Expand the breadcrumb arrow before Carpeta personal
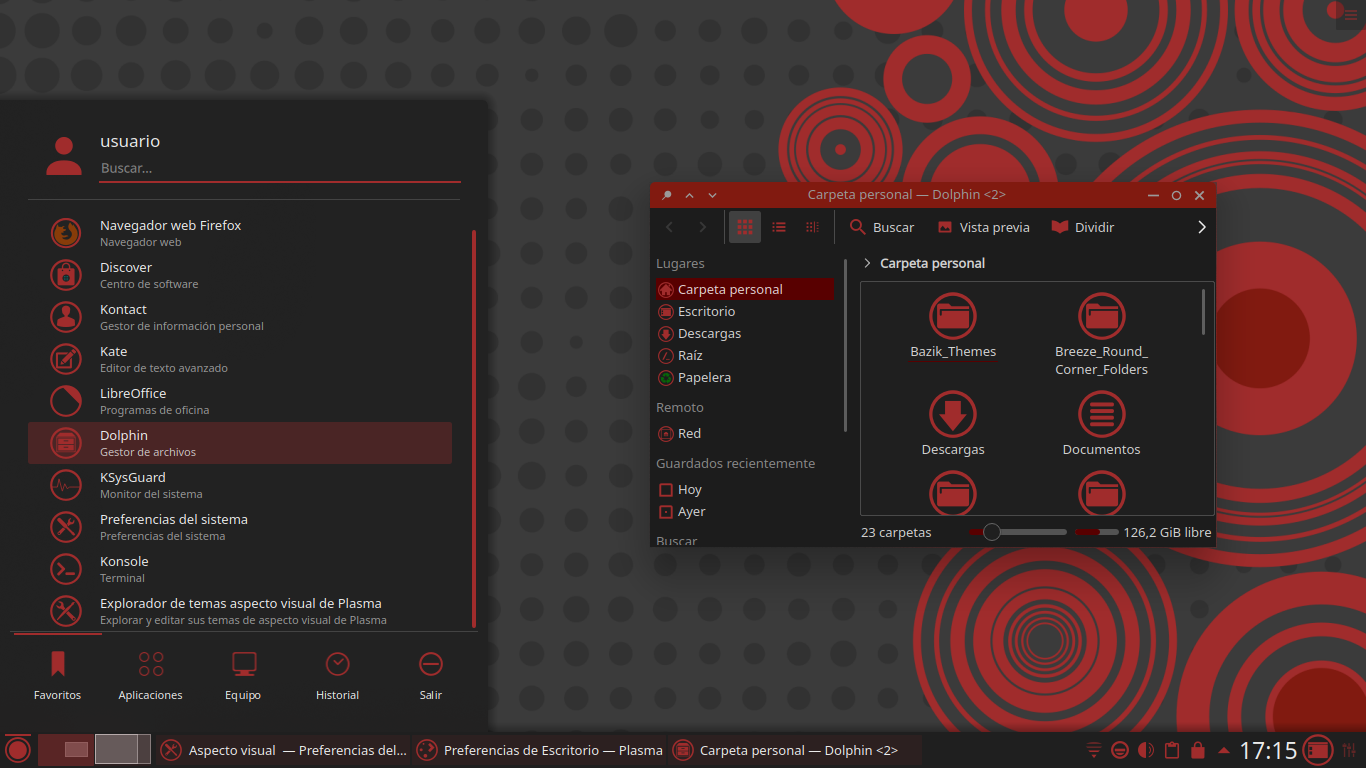The image size is (1366, 768). (867, 263)
